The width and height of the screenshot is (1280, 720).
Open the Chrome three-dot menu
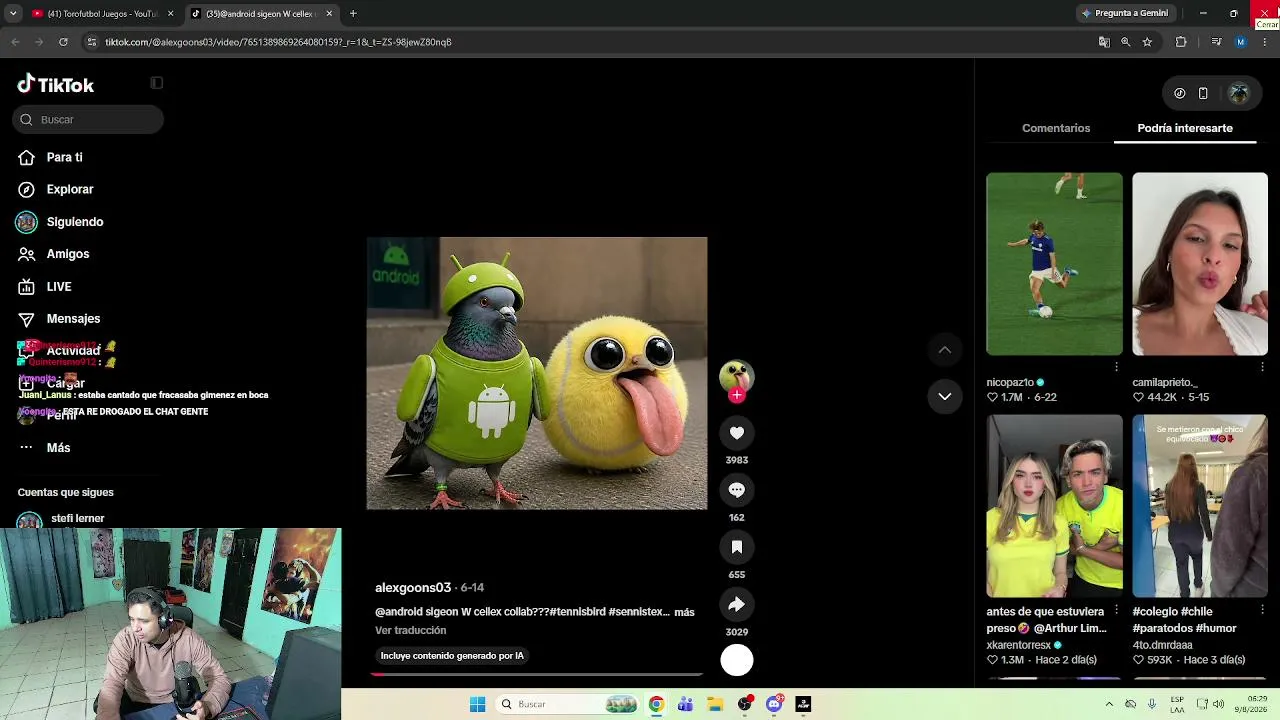tap(1265, 42)
